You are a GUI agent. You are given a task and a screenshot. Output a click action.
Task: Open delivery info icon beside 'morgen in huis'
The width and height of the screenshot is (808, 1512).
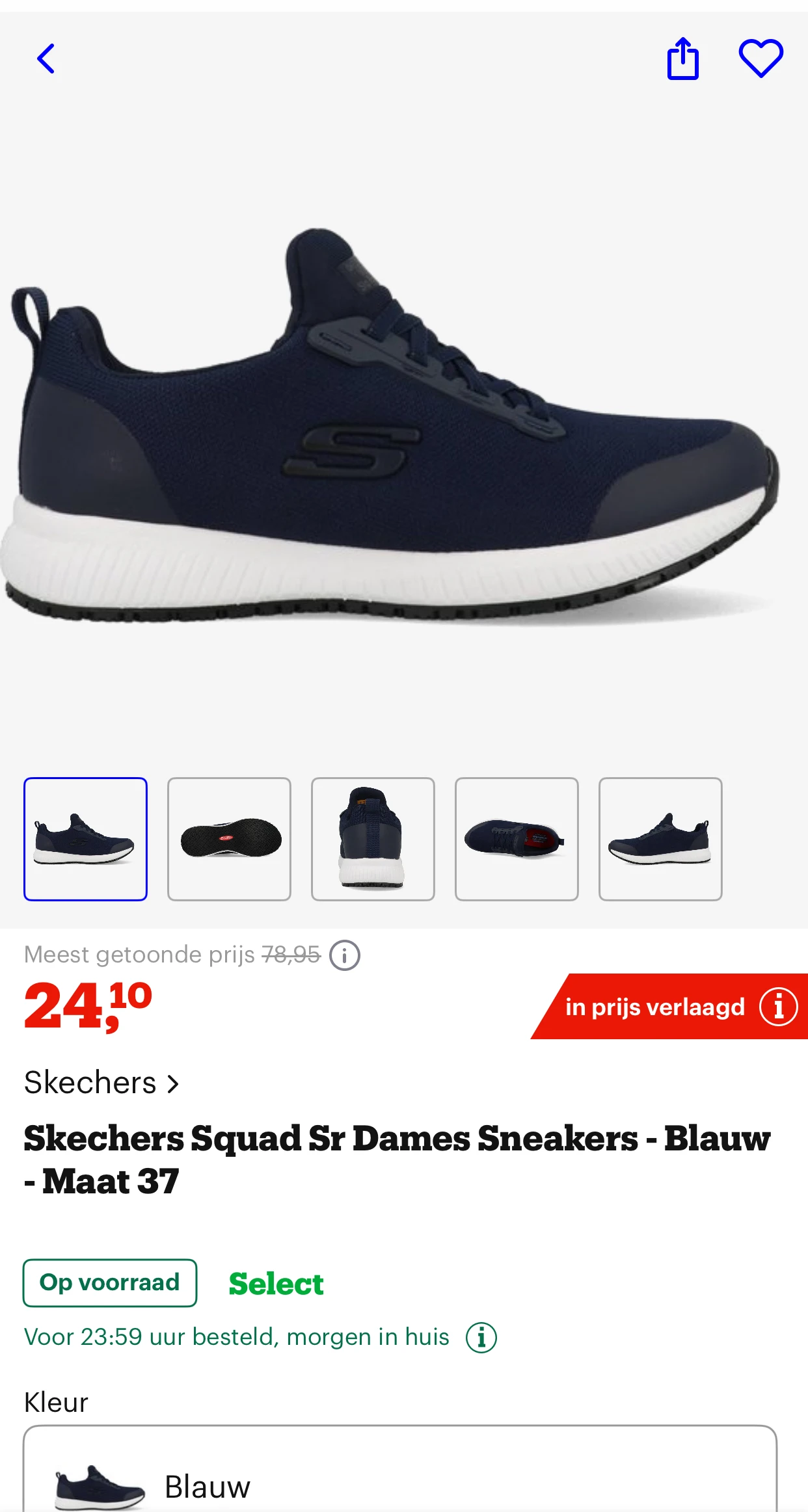(x=481, y=1338)
